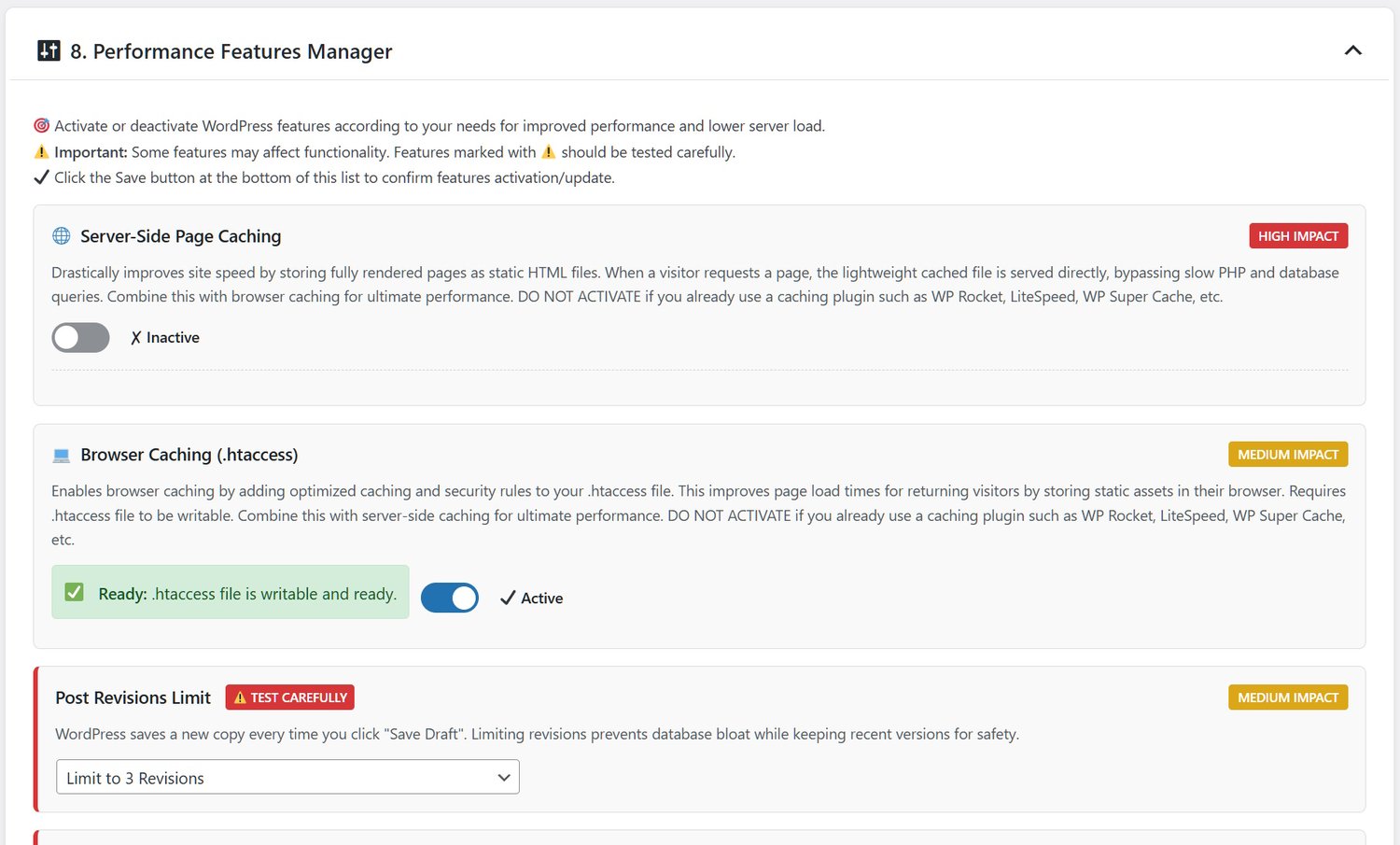
Task: Collapse the Performance Features Manager section
Action: tap(1352, 50)
